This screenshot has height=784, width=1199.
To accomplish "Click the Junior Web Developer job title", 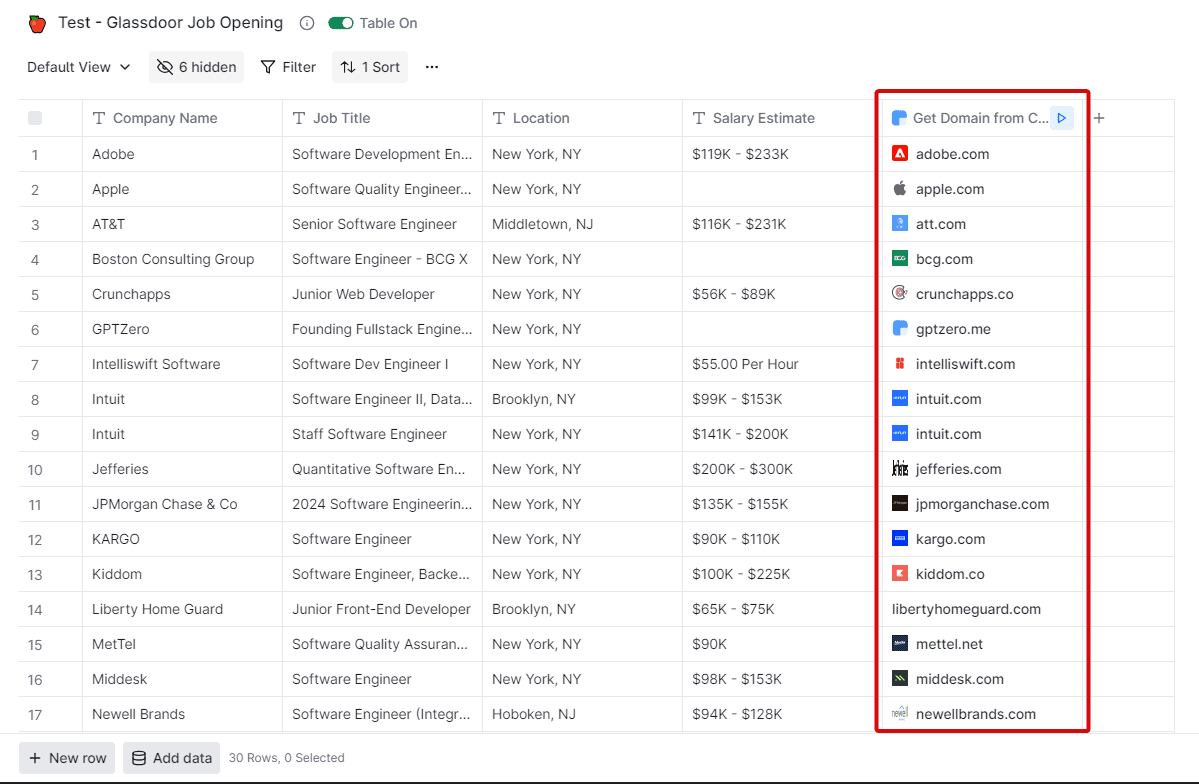I will (x=382, y=294).
